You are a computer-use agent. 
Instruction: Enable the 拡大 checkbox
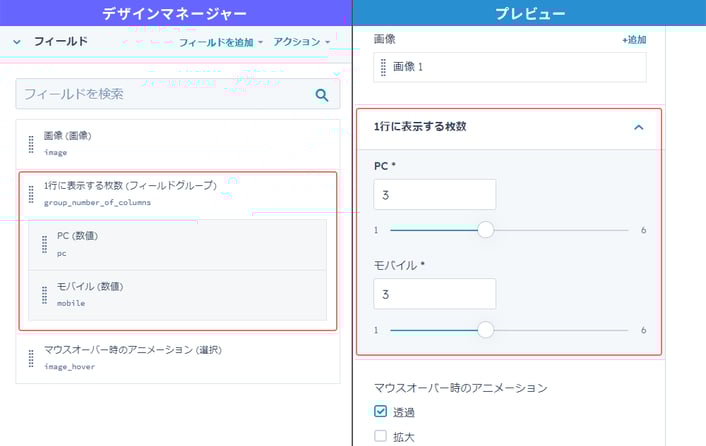[380, 436]
